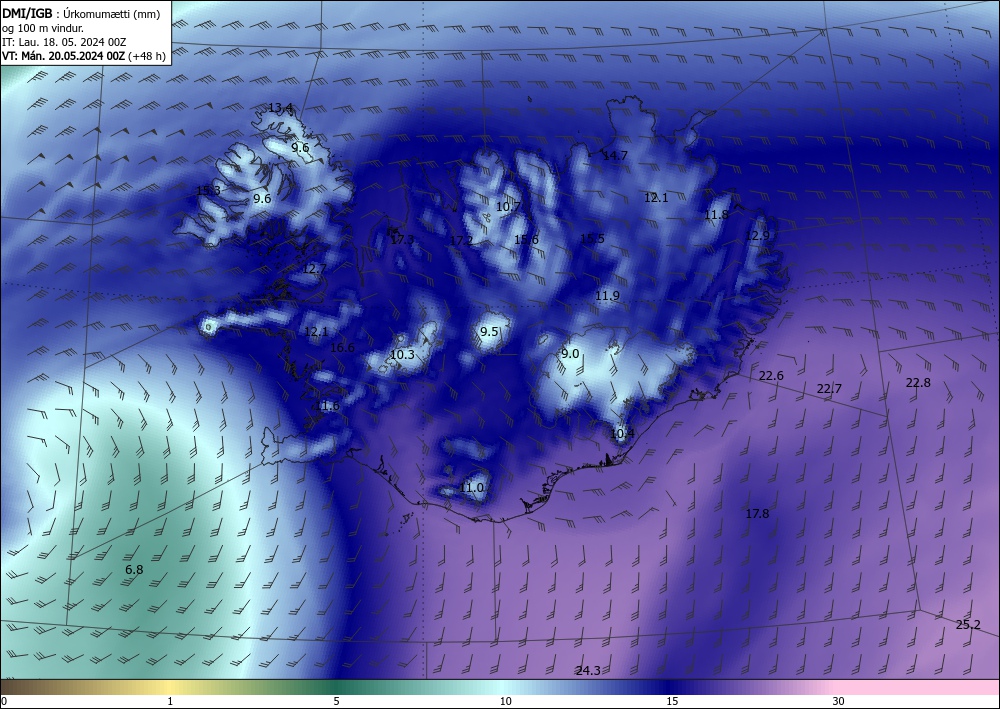
Task: Select the 17.8 value in the southeast sea
Action: click(757, 513)
